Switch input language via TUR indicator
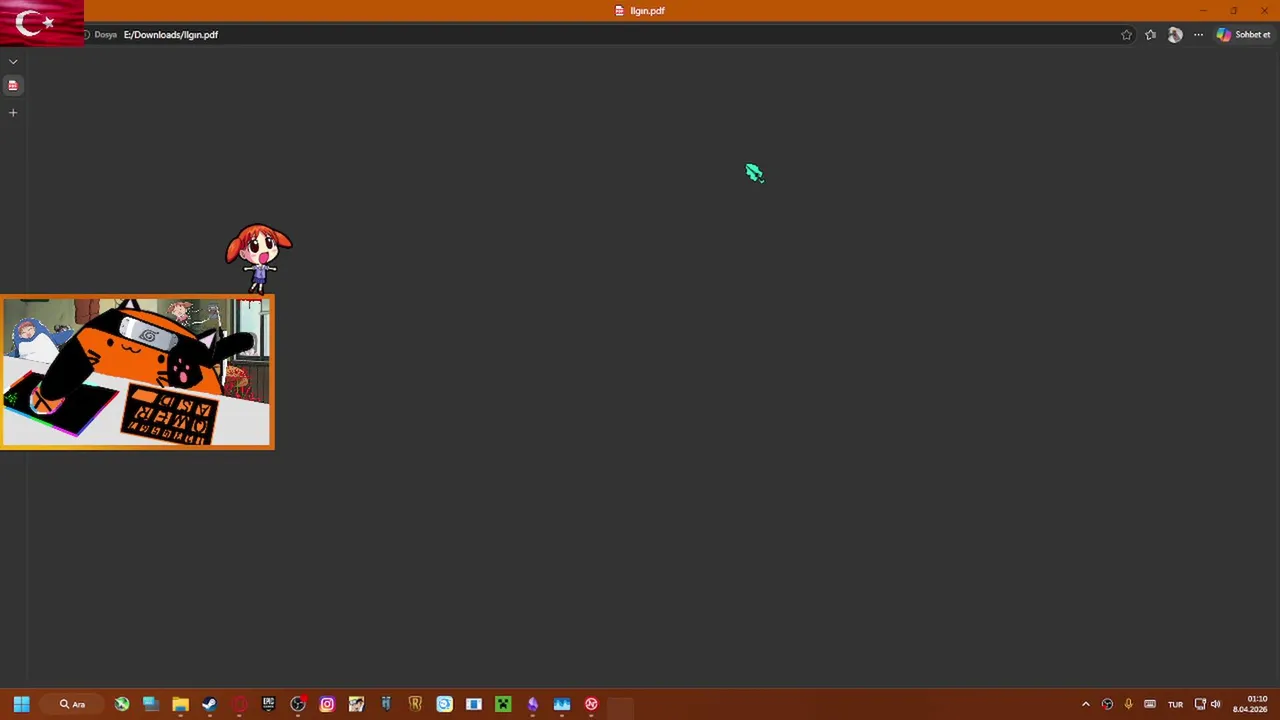Screen dimensions: 1280x720 [x=1175, y=704]
